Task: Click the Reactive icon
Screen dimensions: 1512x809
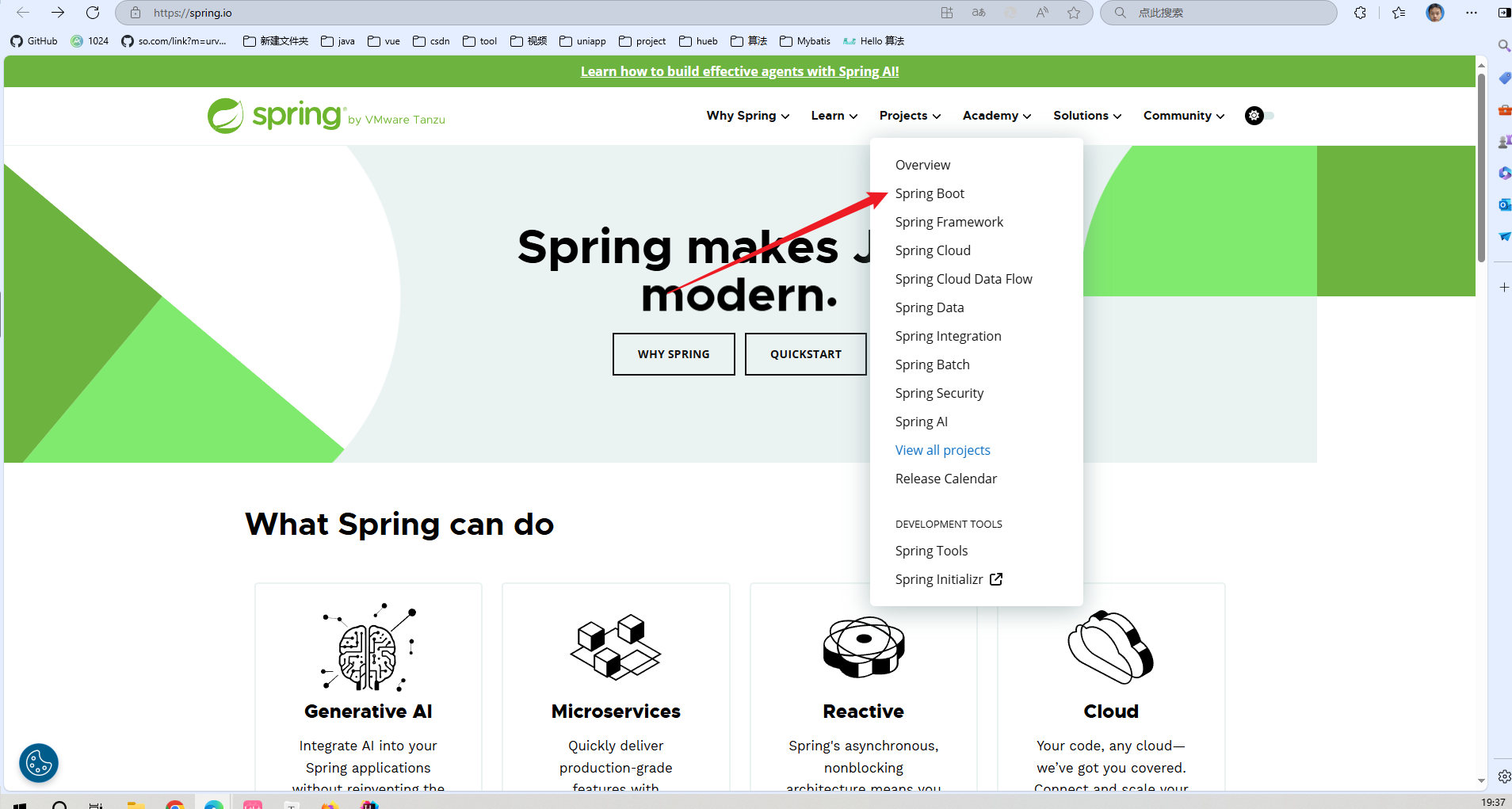Action: (864, 647)
